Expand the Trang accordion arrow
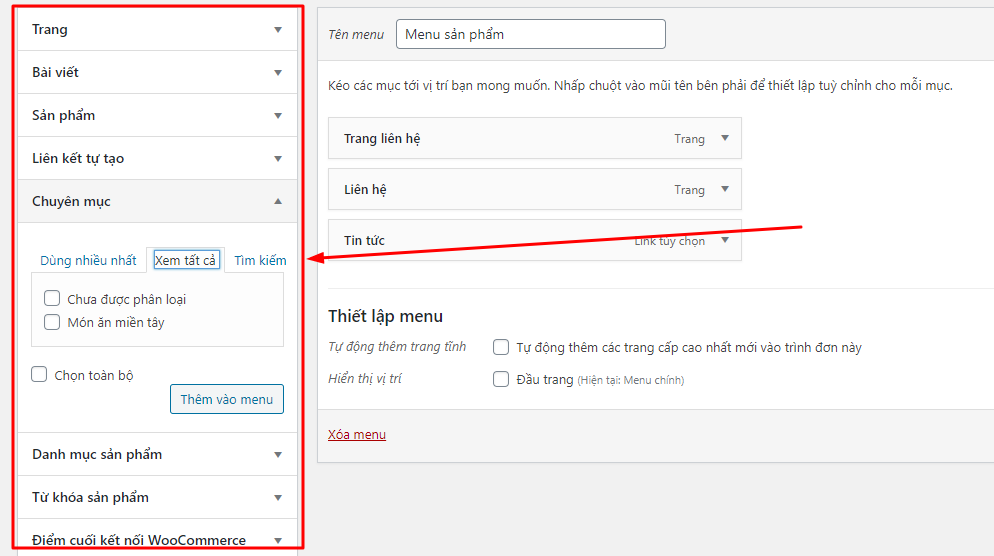Viewport: 994px width, 556px height. pos(278,30)
